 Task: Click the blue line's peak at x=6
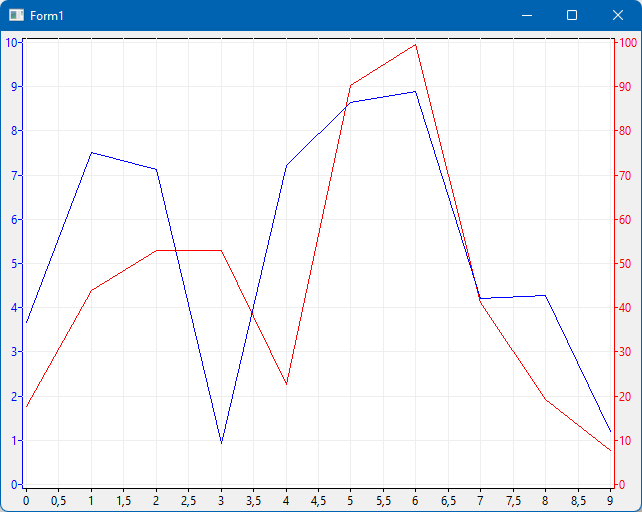[415, 92]
